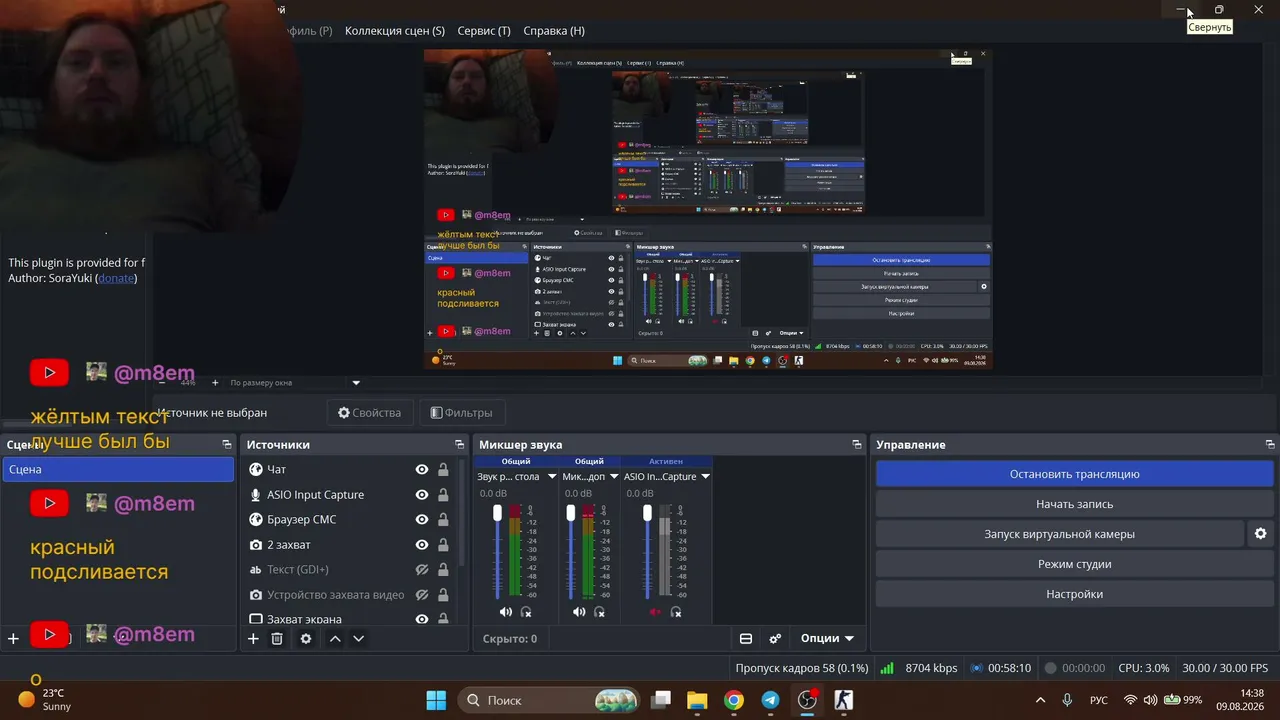
Task: Adjust the Мик...доп volume slider
Action: click(x=571, y=513)
